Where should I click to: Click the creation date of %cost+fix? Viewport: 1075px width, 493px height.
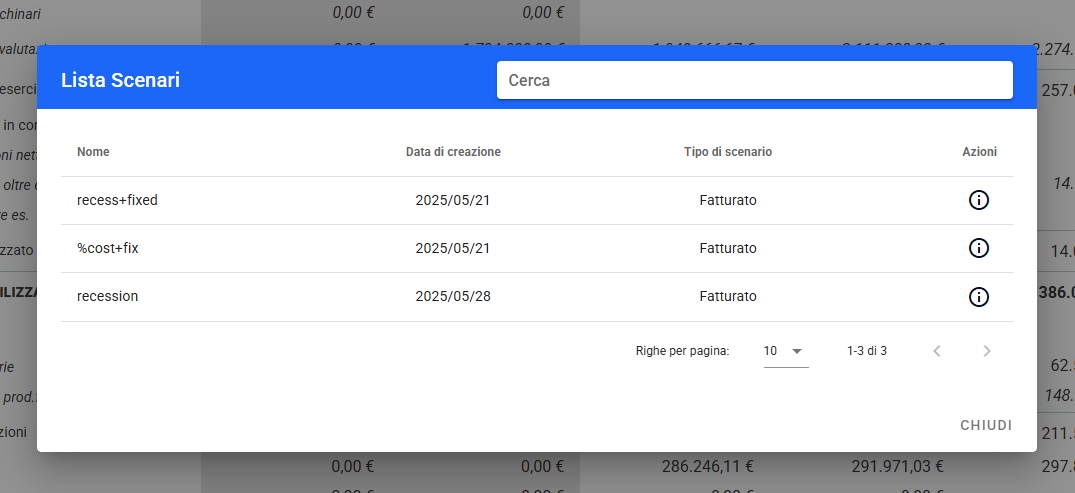pos(453,248)
